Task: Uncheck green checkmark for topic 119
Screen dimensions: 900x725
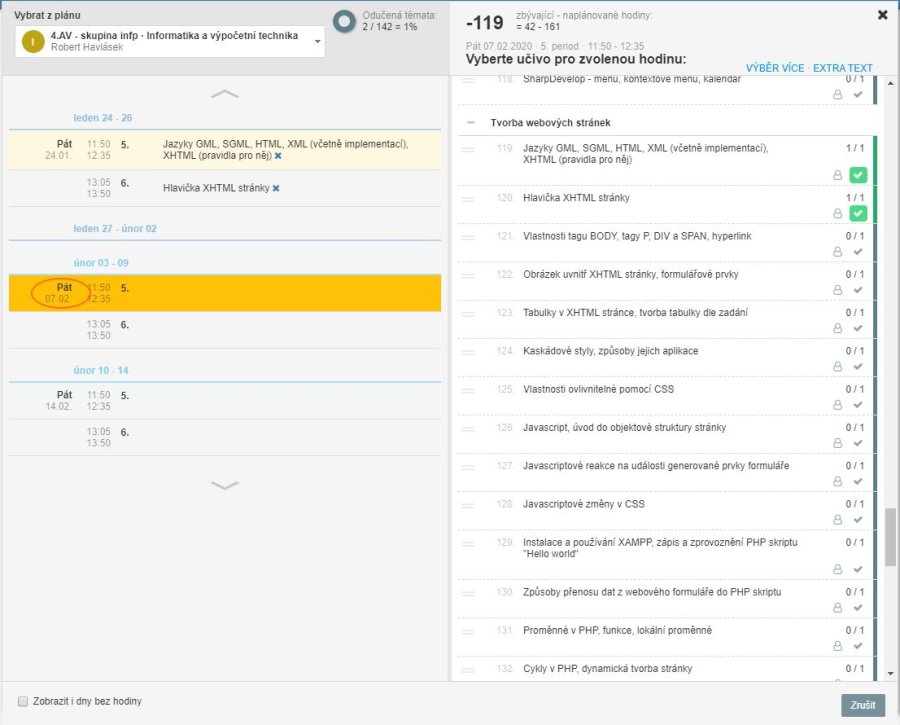Action: point(858,175)
